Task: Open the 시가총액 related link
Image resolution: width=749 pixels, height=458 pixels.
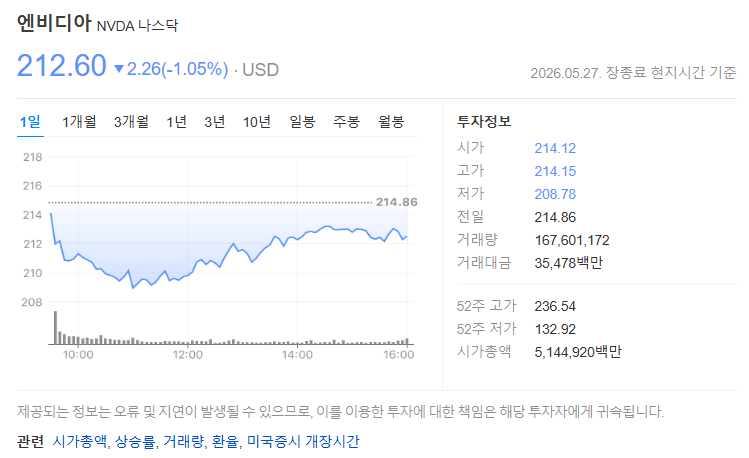Action: [80, 441]
